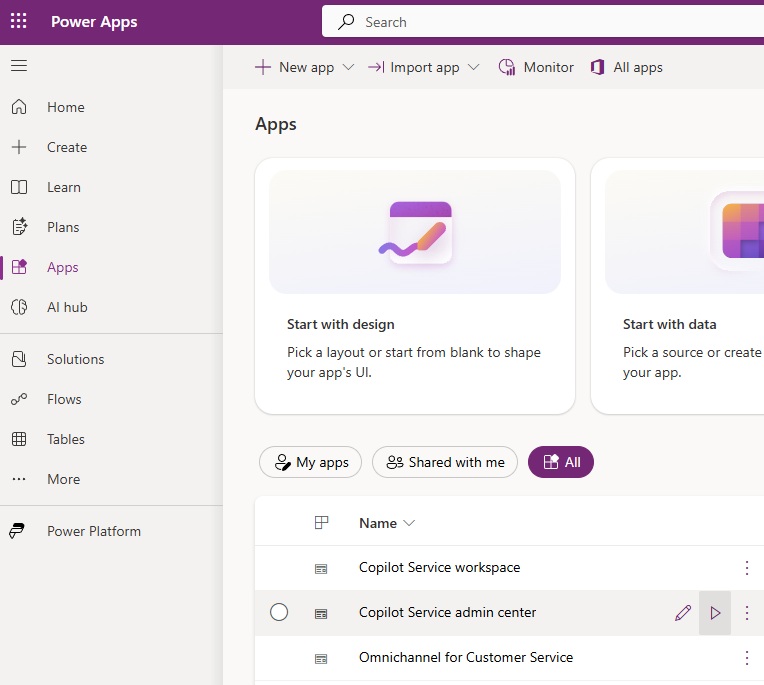Click the app type column header icon
The image size is (764, 685).
click(x=321, y=523)
